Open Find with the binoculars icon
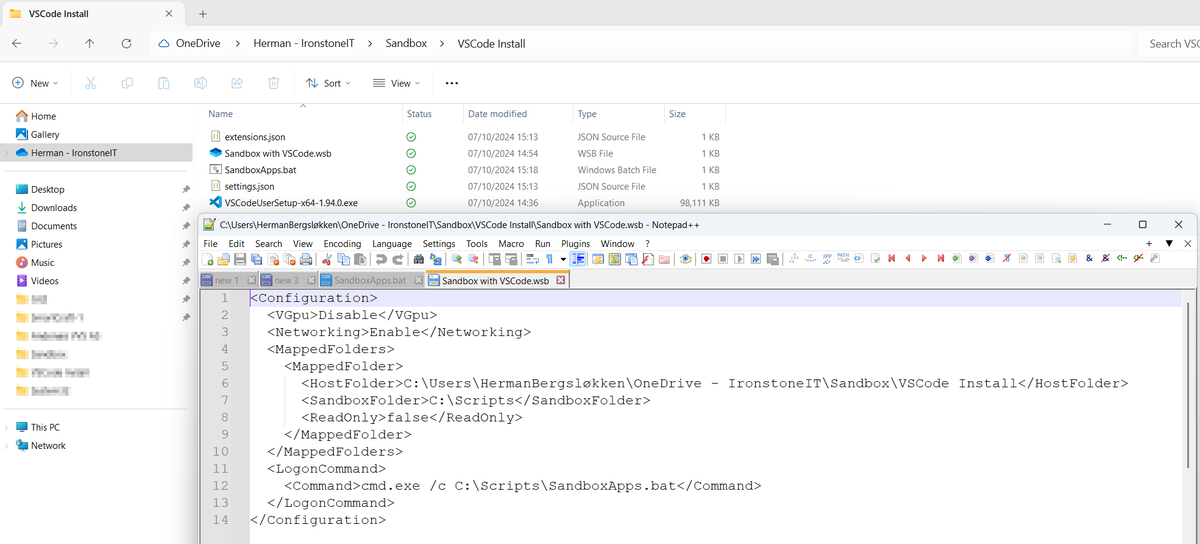This screenshot has height=544, width=1200. (419, 259)
